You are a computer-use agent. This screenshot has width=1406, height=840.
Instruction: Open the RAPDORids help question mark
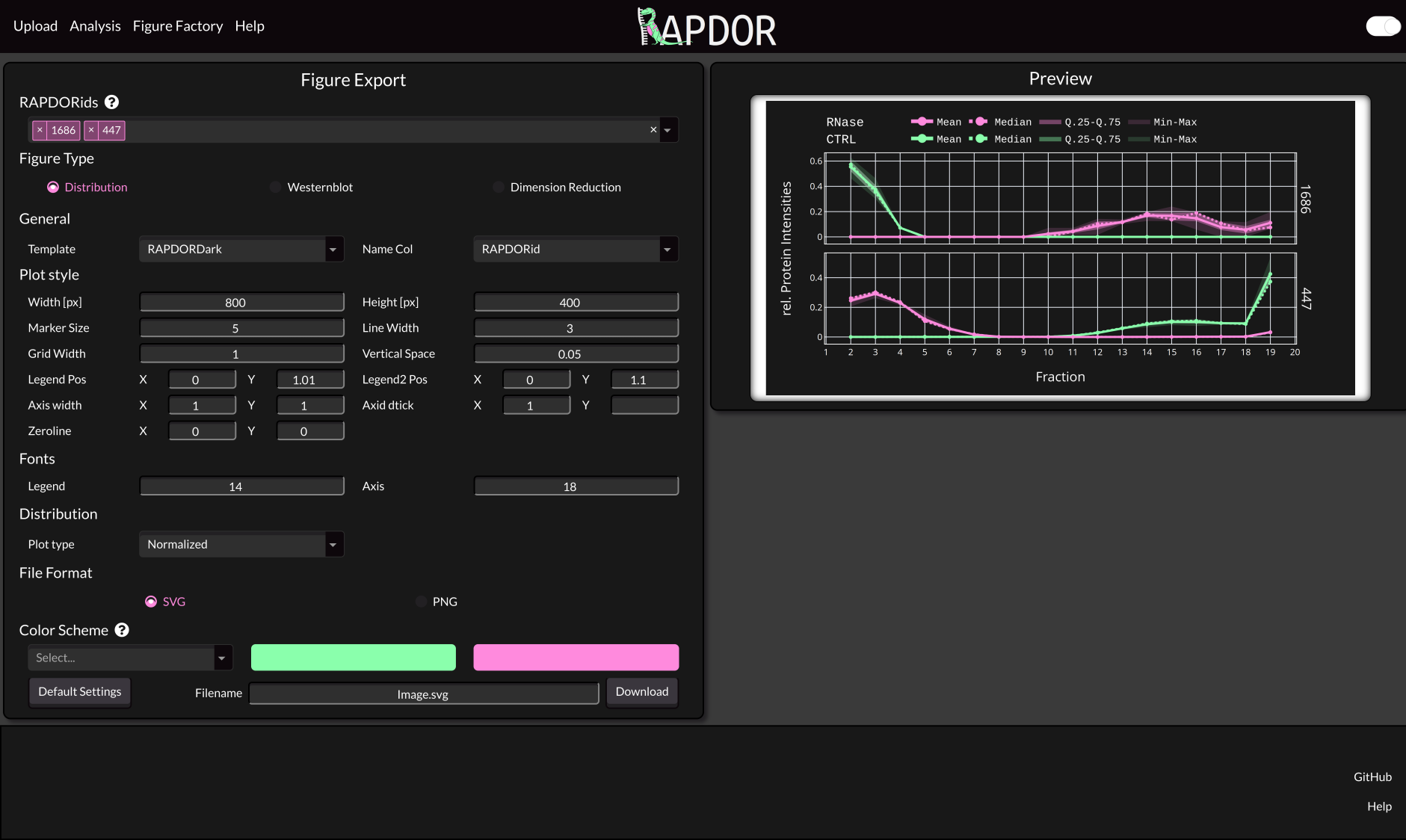pyautogui.click(x=111, y=102)
